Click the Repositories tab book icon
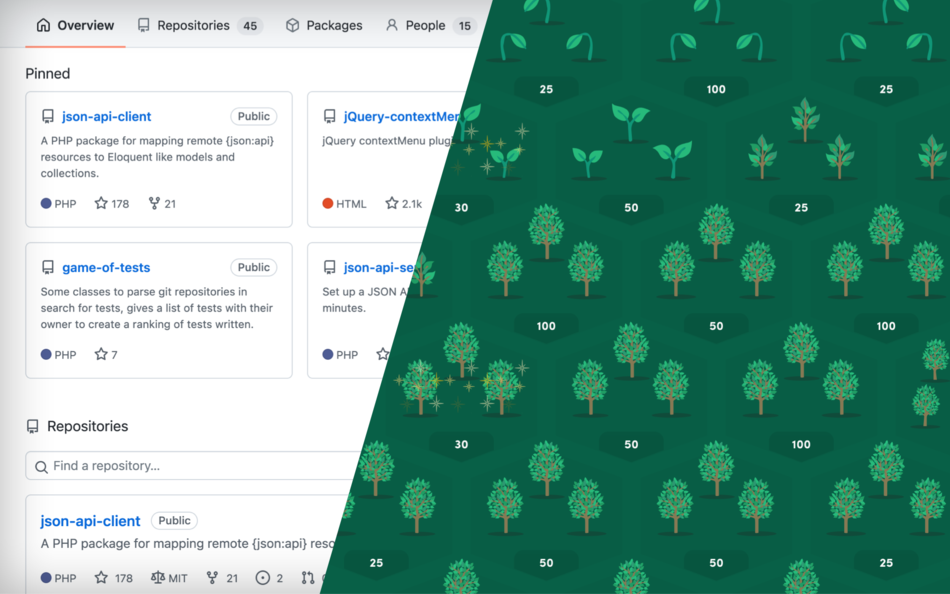Viewport: 950px width, 594px height. point(144,25)
